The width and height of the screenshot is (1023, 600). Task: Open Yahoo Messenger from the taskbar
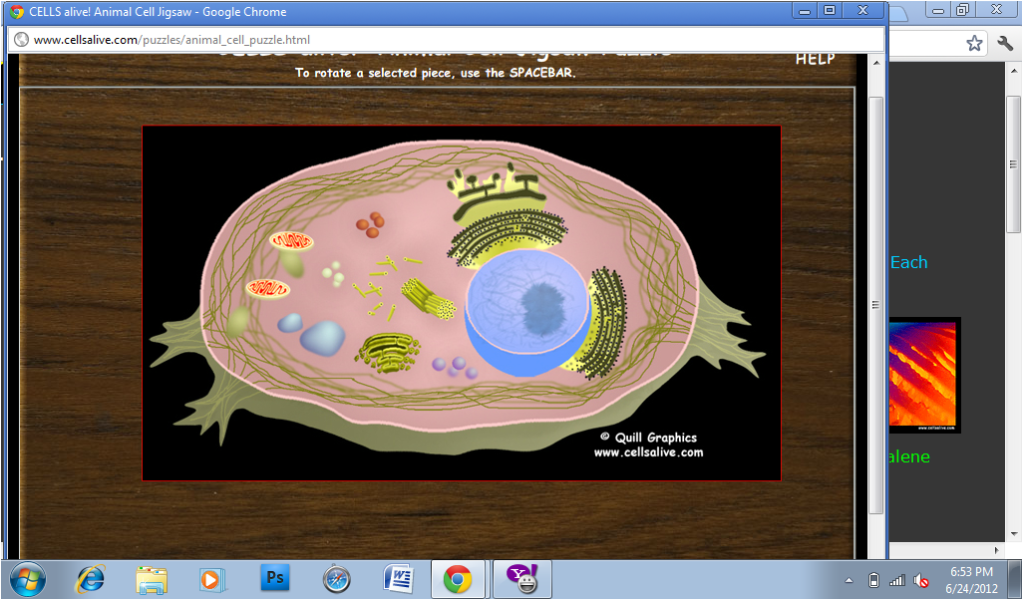click(521, 579)
